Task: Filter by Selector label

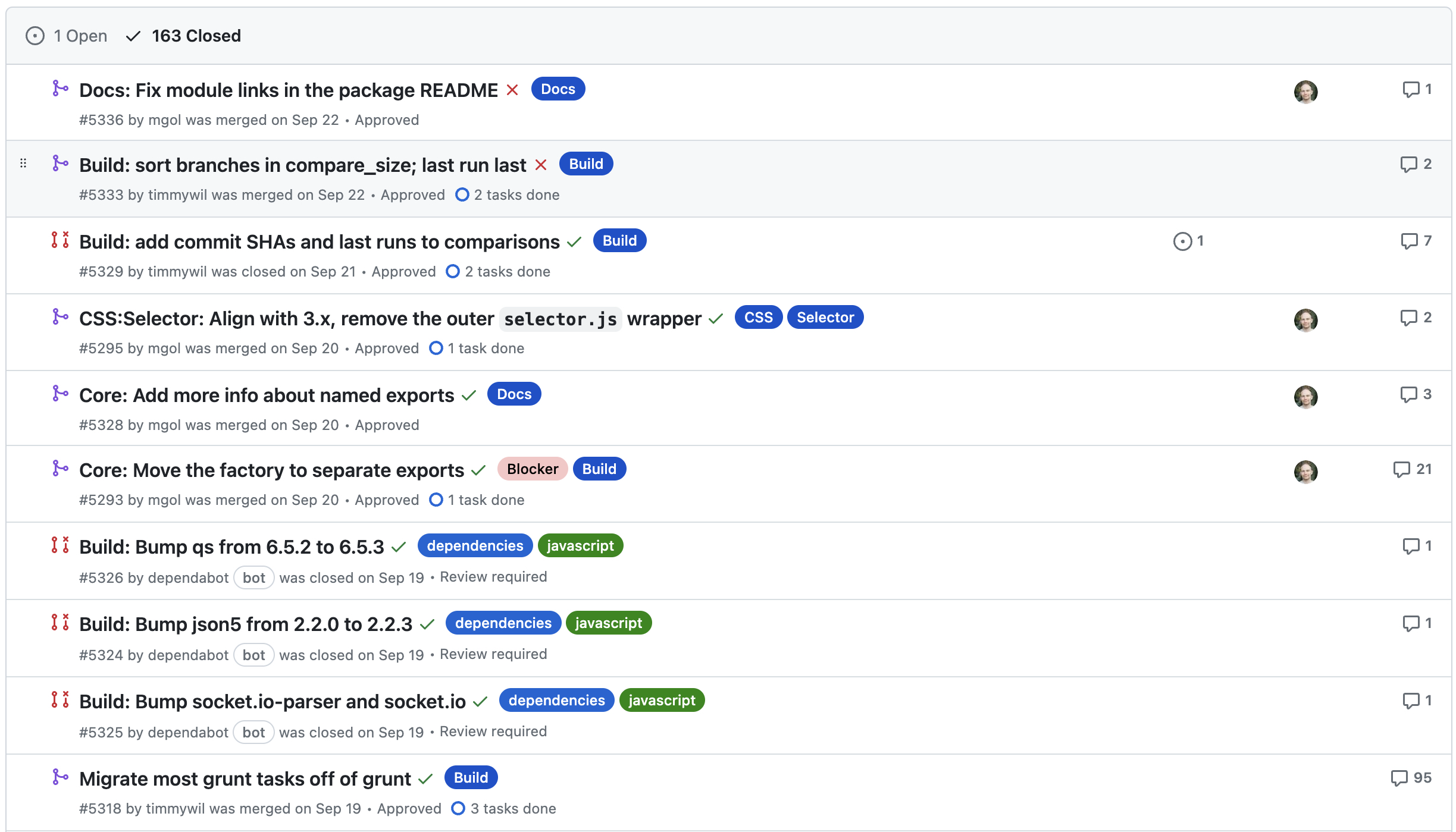Action: click(825, 318)
